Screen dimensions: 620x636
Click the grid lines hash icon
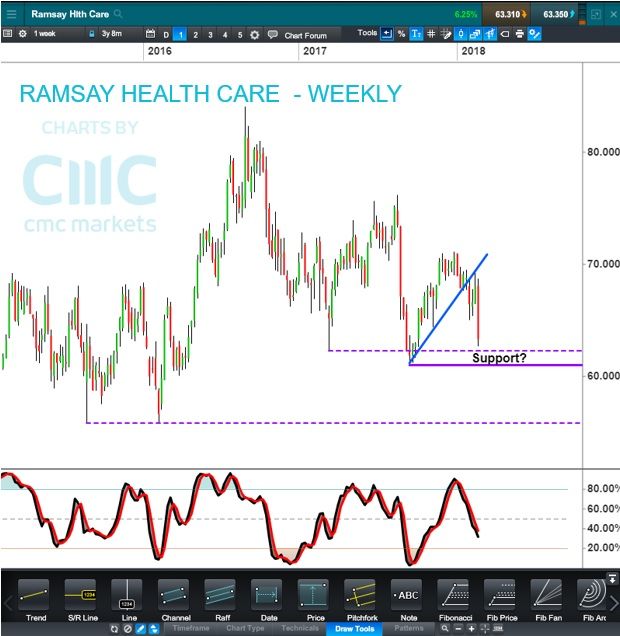click(x=431, y=34)
